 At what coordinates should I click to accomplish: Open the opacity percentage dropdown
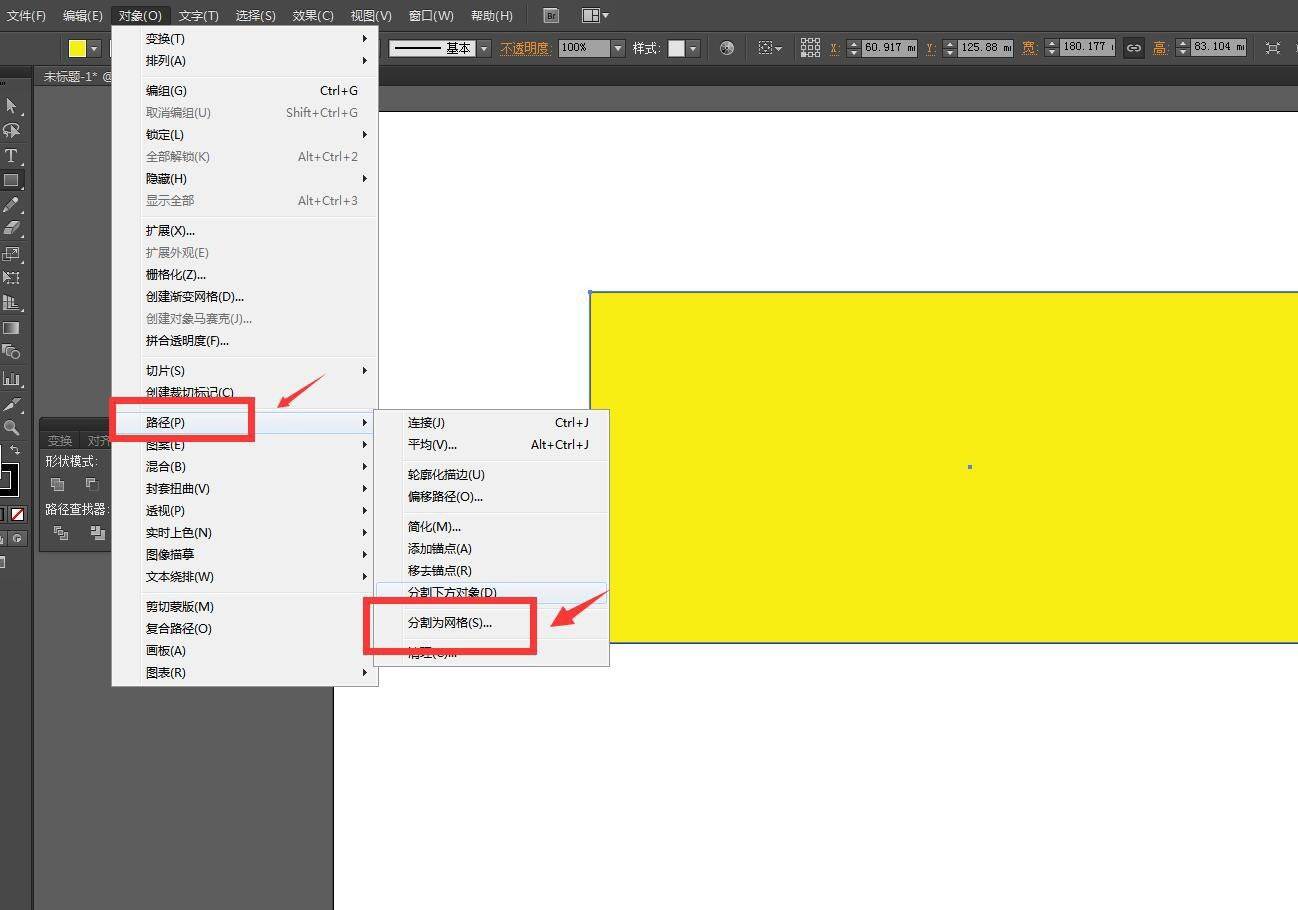[x=618, y=48]
